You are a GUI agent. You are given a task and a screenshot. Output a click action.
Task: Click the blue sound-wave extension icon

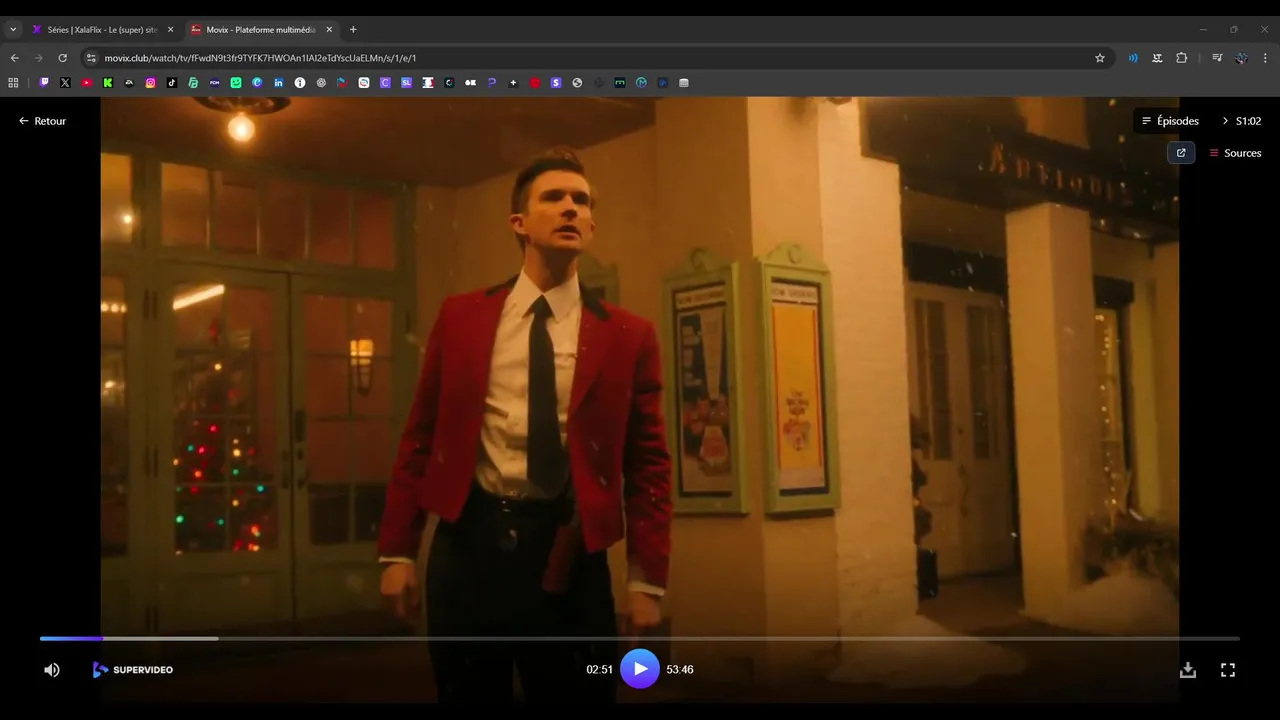tap(1133, 58)
